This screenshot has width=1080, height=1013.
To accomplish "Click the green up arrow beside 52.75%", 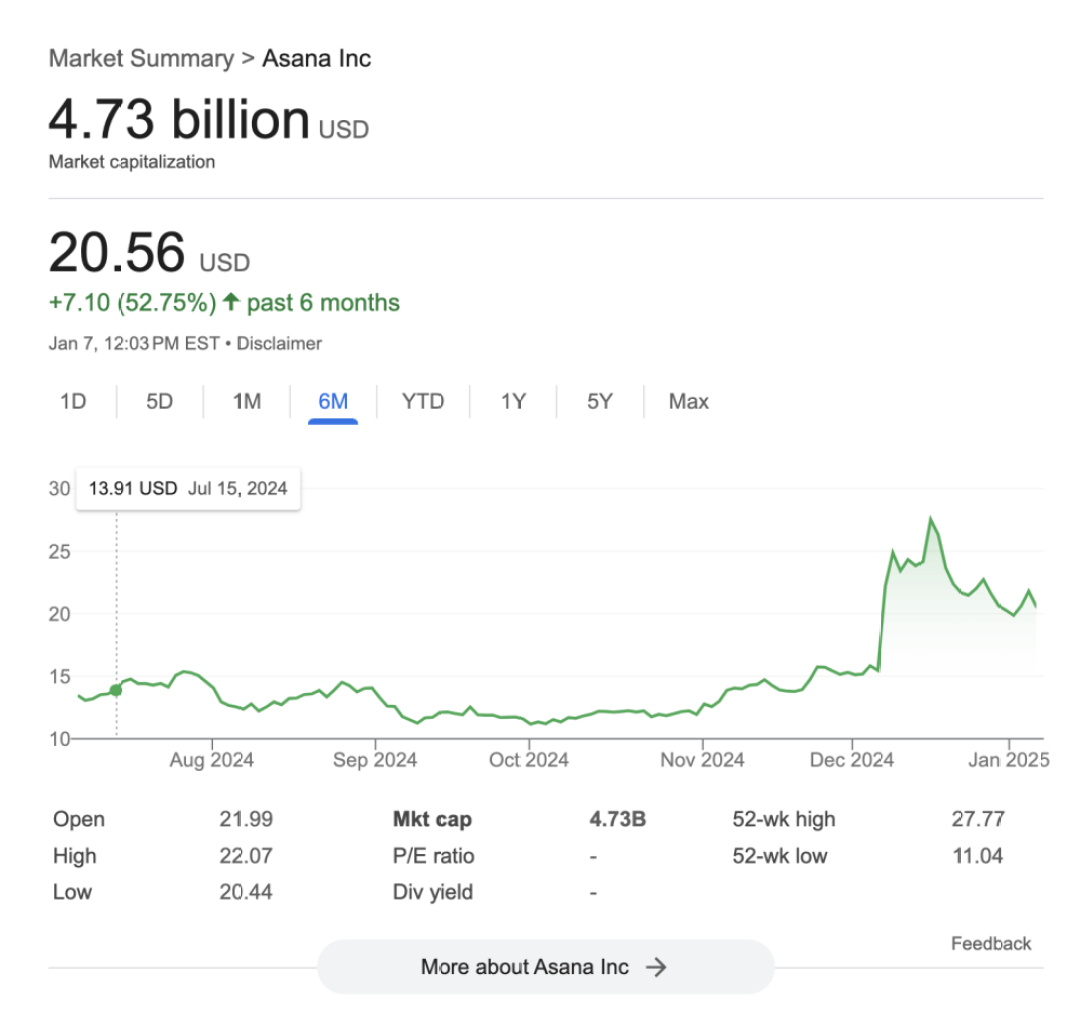I will click(x=231, y=302).
